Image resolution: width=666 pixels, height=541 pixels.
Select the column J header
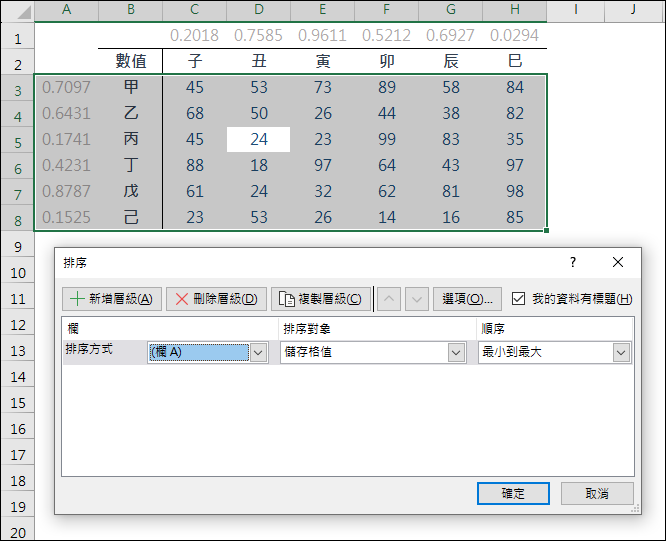[634, 10]
